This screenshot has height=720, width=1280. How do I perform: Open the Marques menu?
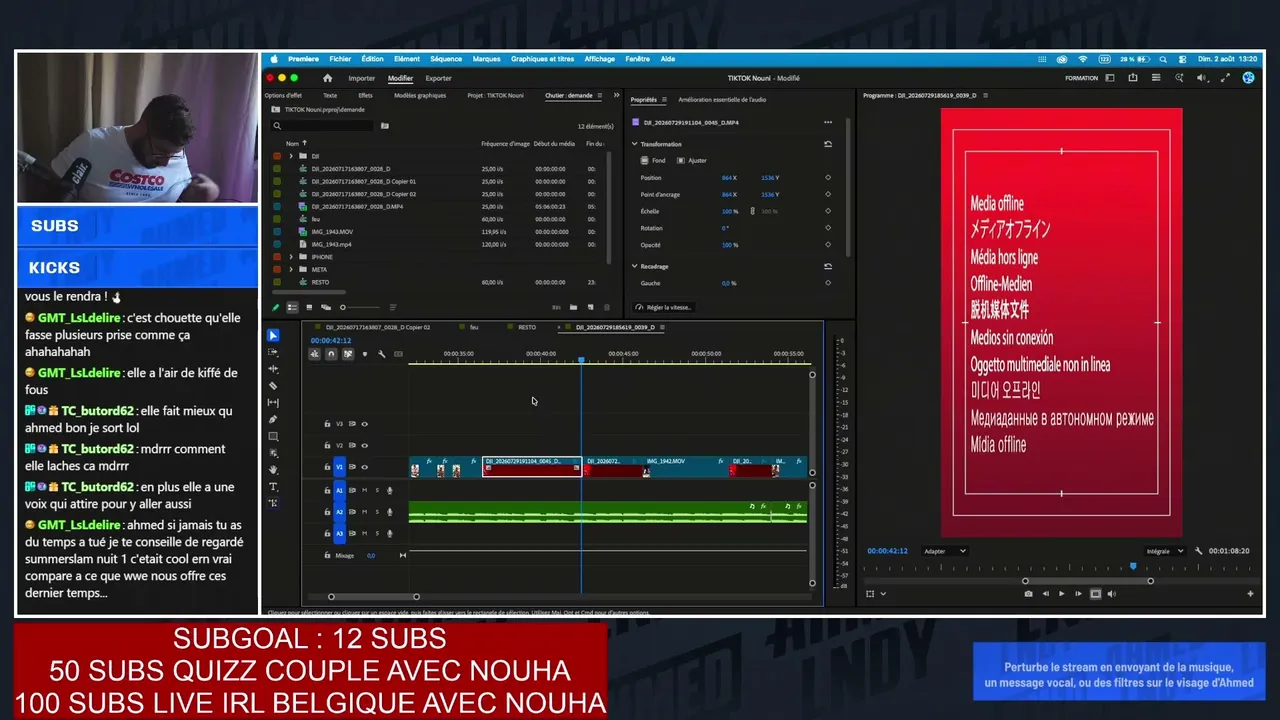[x=486, y=59]
